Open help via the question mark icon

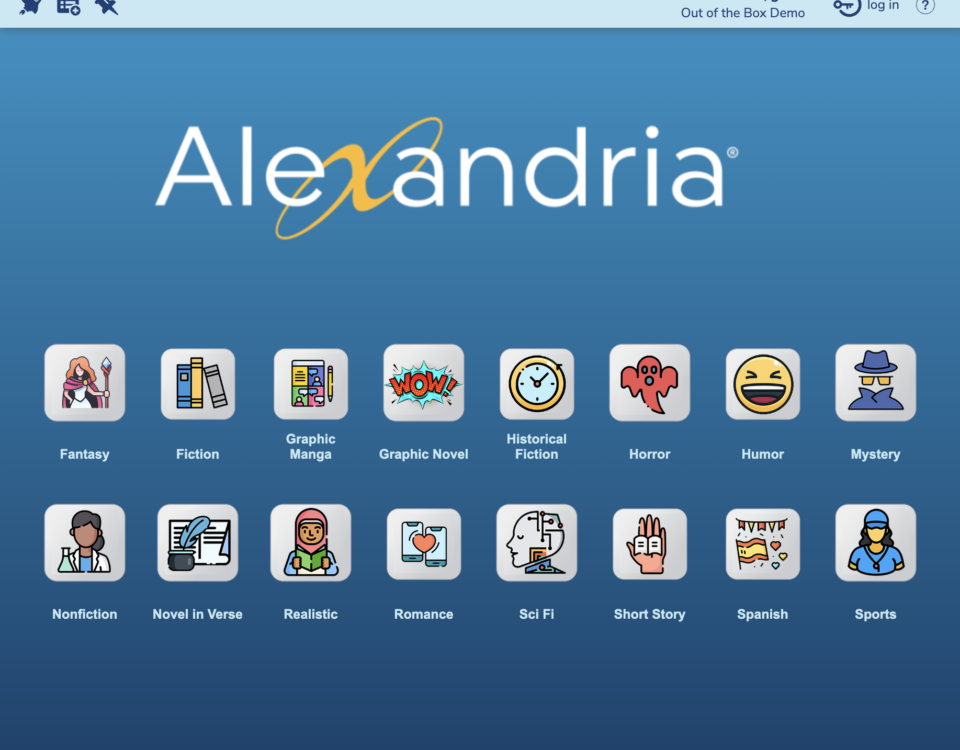coord(925,6)
